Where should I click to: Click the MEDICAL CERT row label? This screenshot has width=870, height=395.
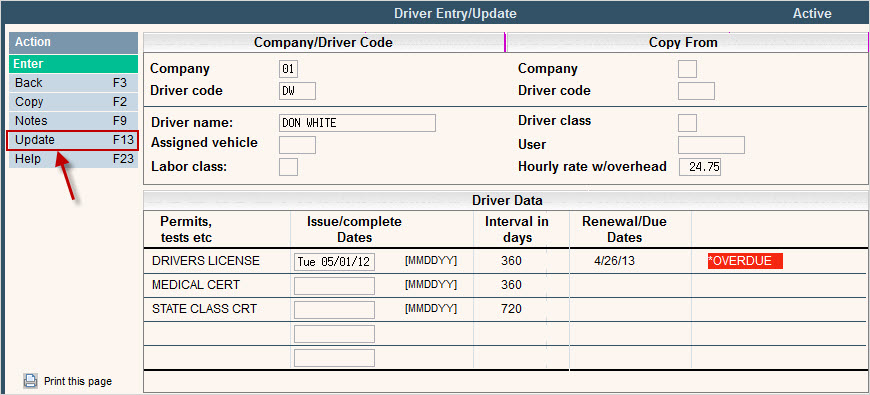[196, 285]
